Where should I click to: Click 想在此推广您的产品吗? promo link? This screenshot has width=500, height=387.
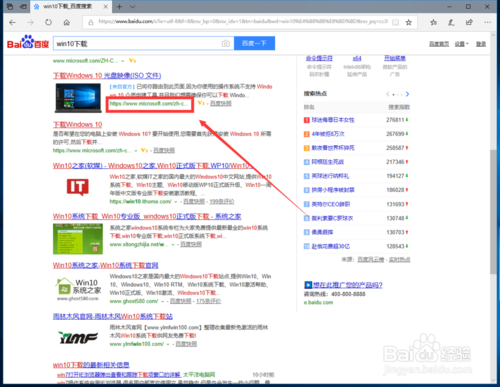pos(347,285)
